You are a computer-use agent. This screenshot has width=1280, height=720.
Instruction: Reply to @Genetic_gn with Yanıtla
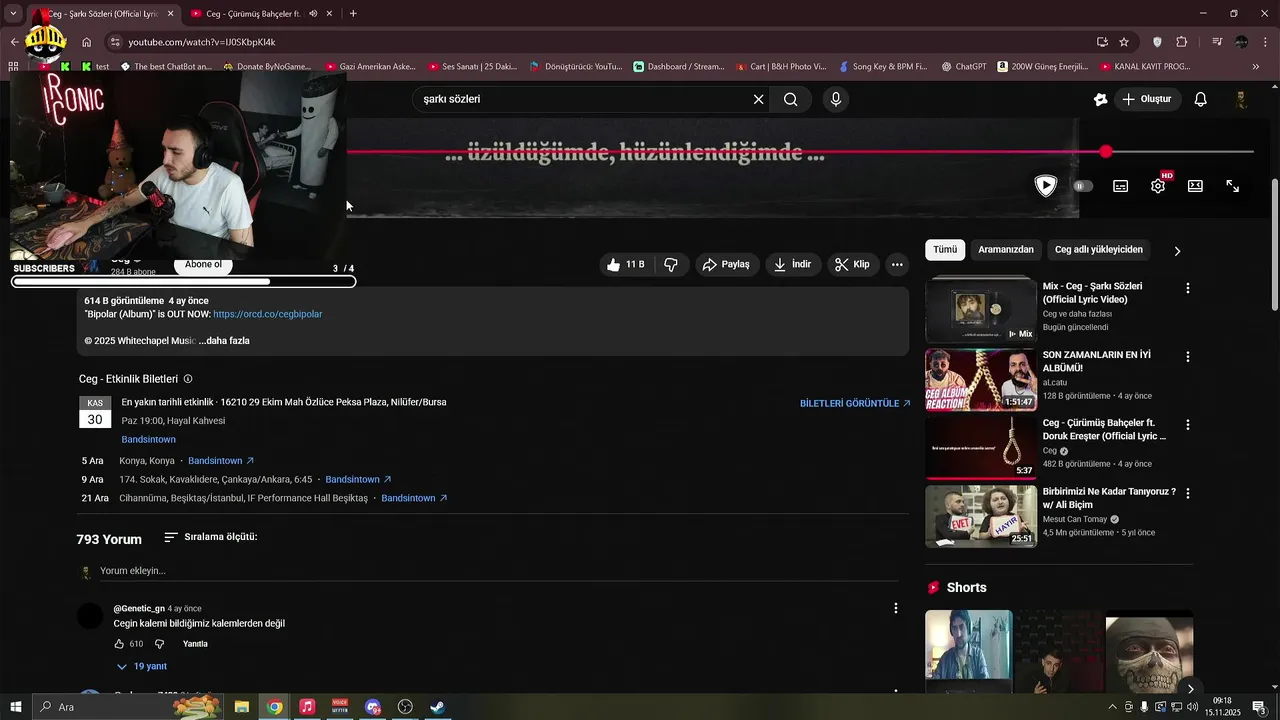point(195,644)
